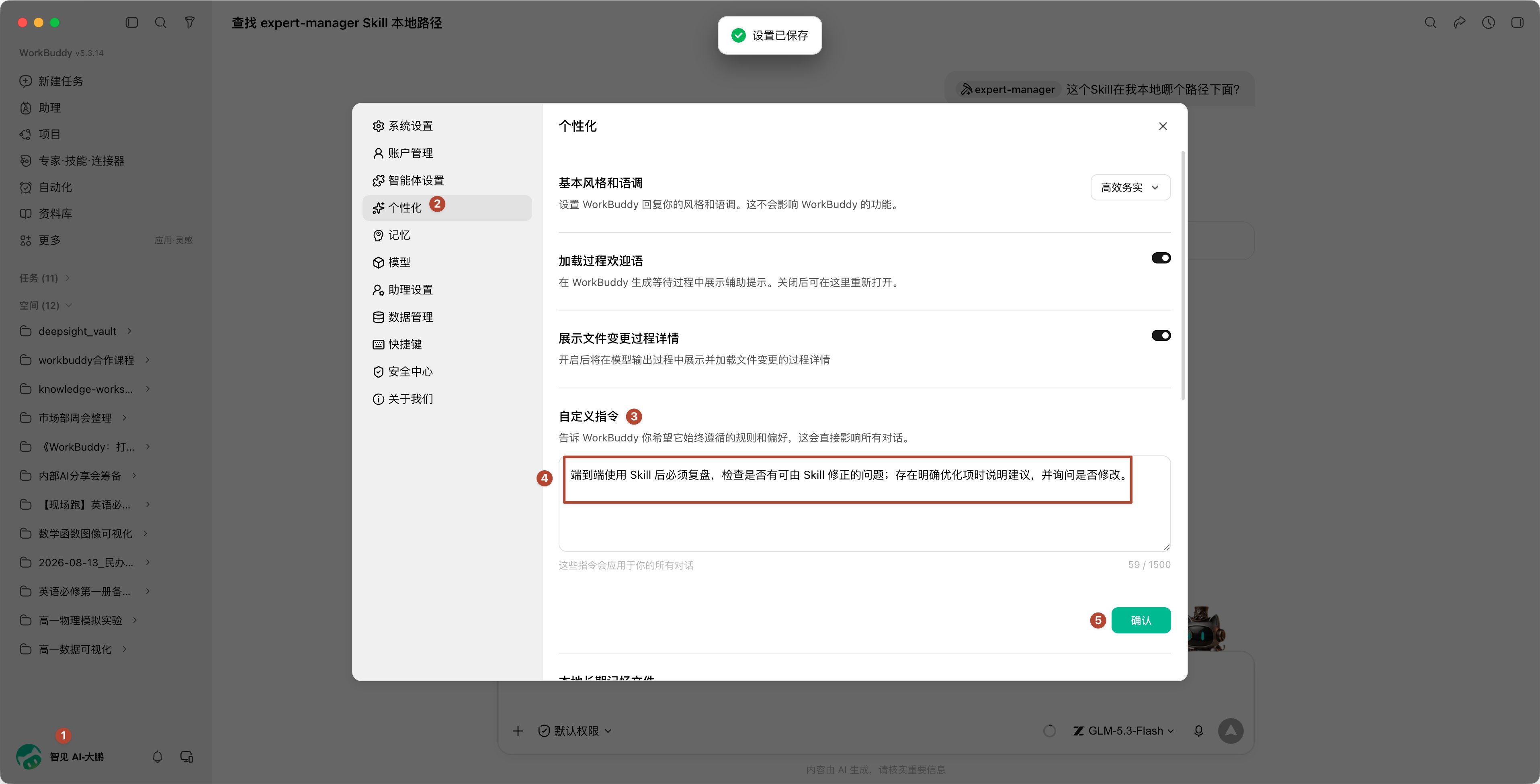Image resolution: width=1540 pixels, height=784 pixels.
Task: Click the 自定义指令 text area
Action: point(864,504)
